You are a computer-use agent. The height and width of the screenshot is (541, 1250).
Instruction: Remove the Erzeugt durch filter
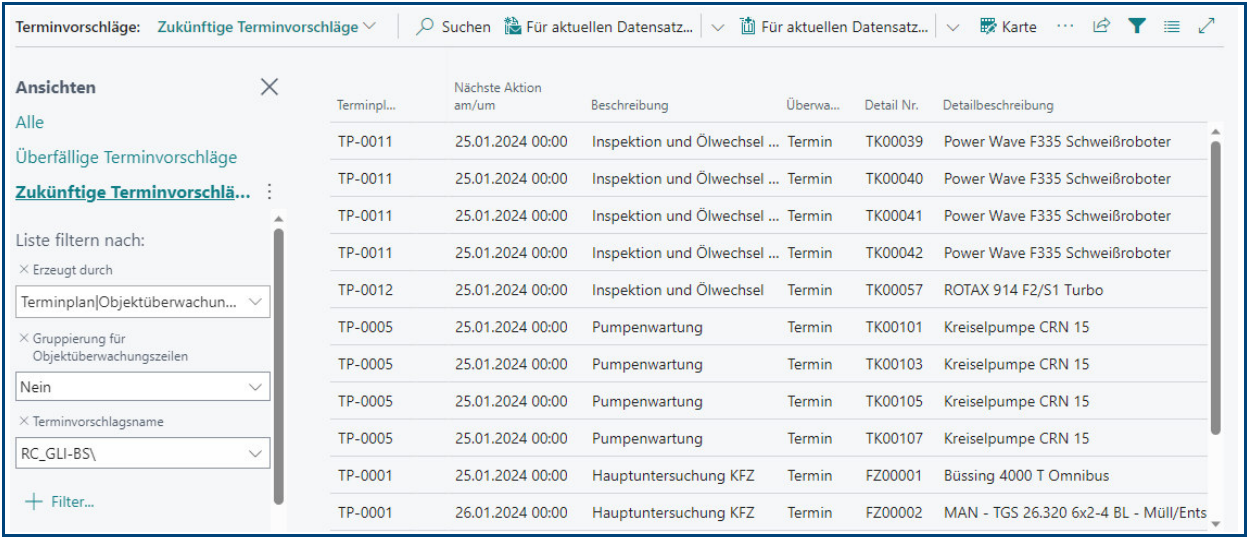click(x=24, y=270)
